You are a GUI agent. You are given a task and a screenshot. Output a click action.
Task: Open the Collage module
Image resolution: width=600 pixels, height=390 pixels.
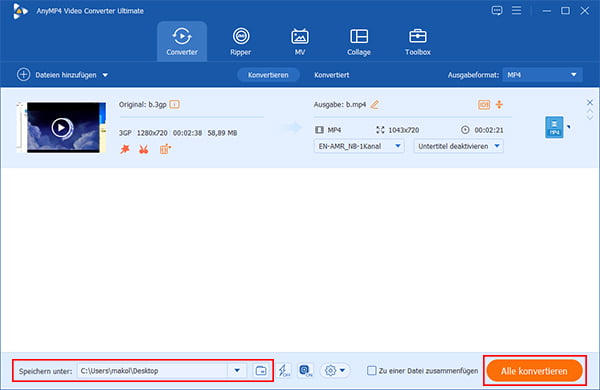click(x=359, y=42)
